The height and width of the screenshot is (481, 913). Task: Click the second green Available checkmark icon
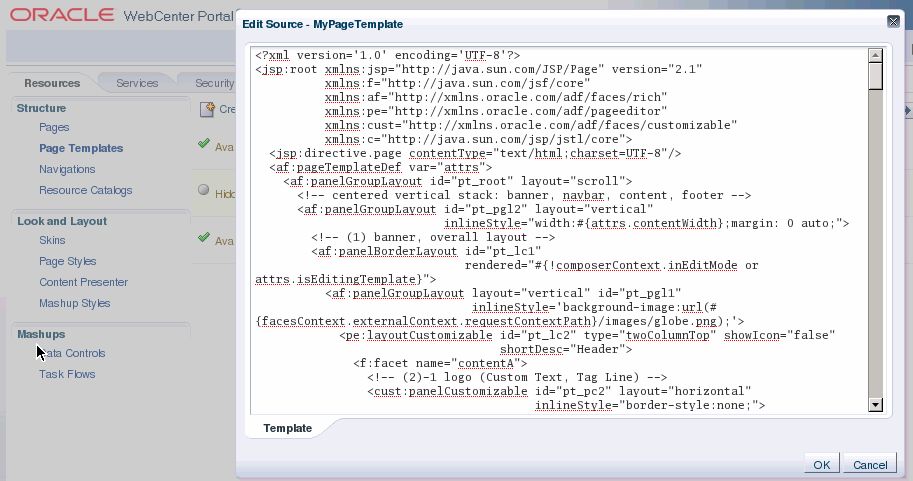coord(204,237)
